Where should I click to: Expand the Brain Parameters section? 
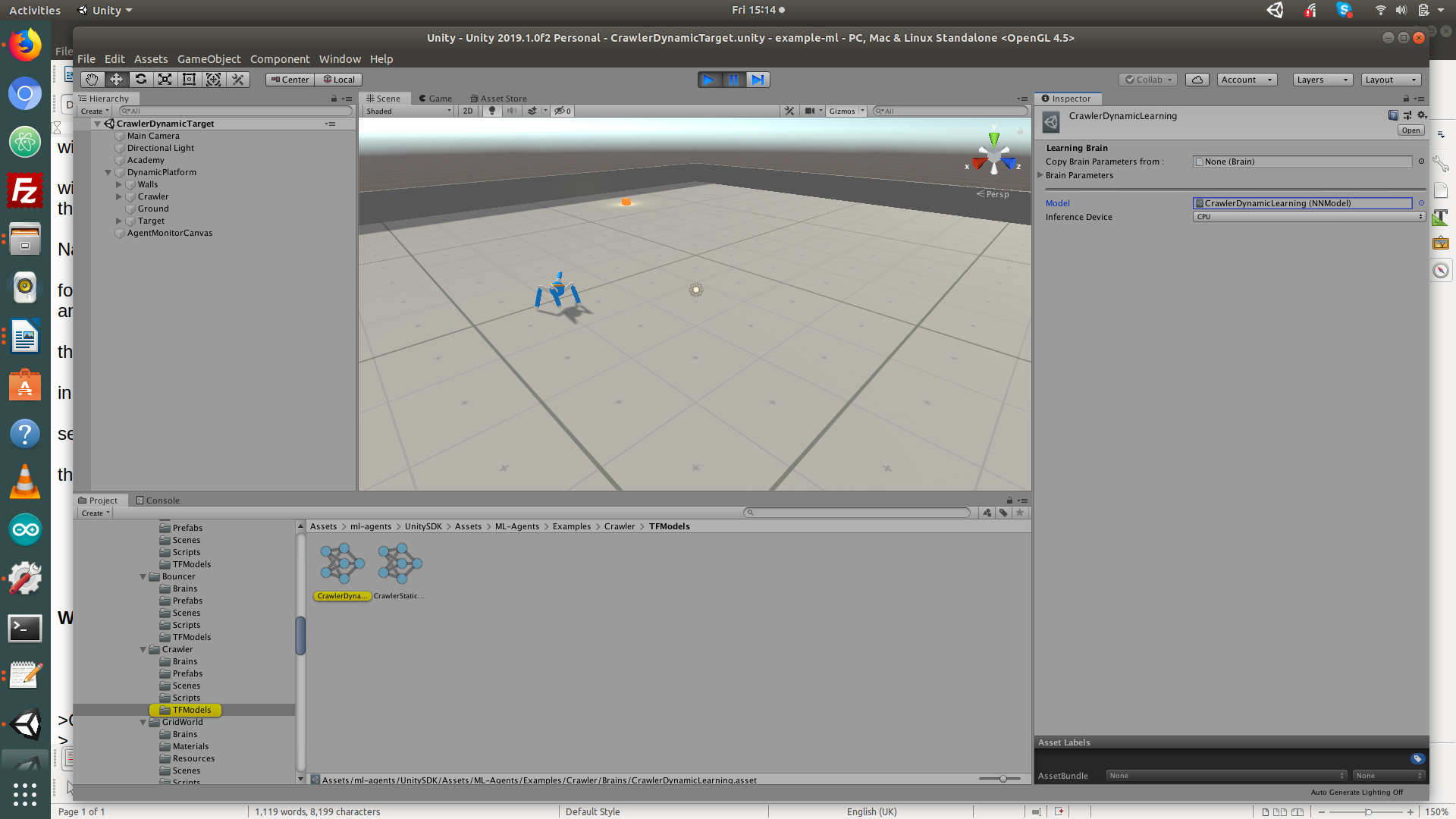coord(1040,175)
